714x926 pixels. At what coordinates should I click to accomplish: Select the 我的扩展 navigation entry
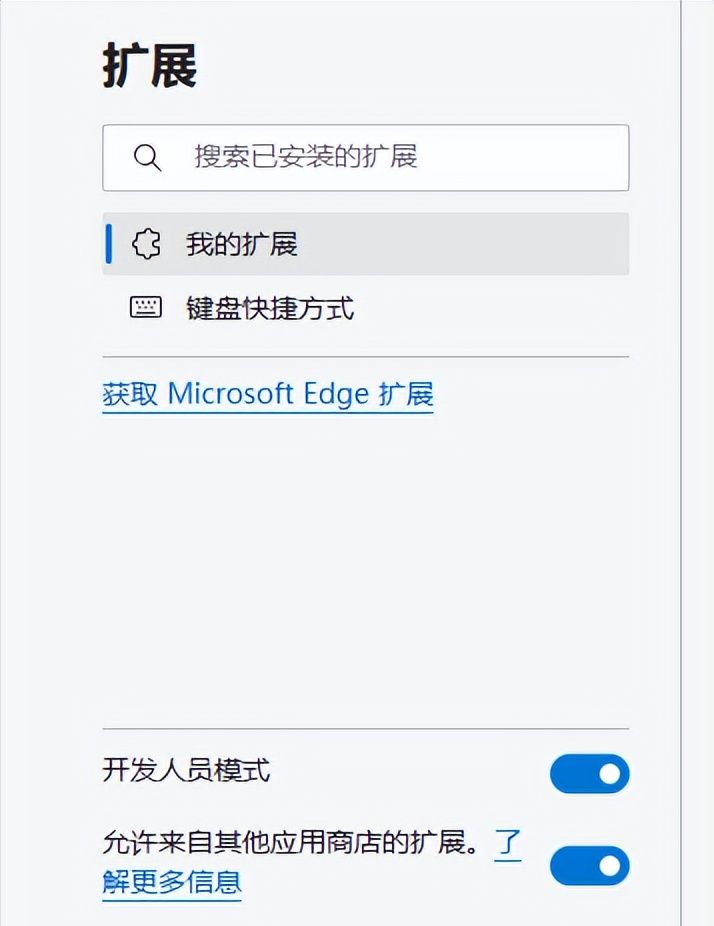point(240,243)
